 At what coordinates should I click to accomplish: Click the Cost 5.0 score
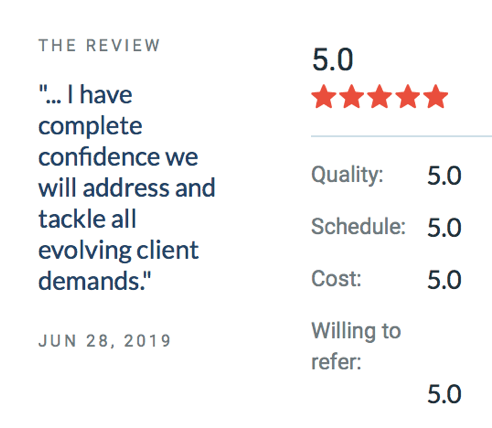444,280
